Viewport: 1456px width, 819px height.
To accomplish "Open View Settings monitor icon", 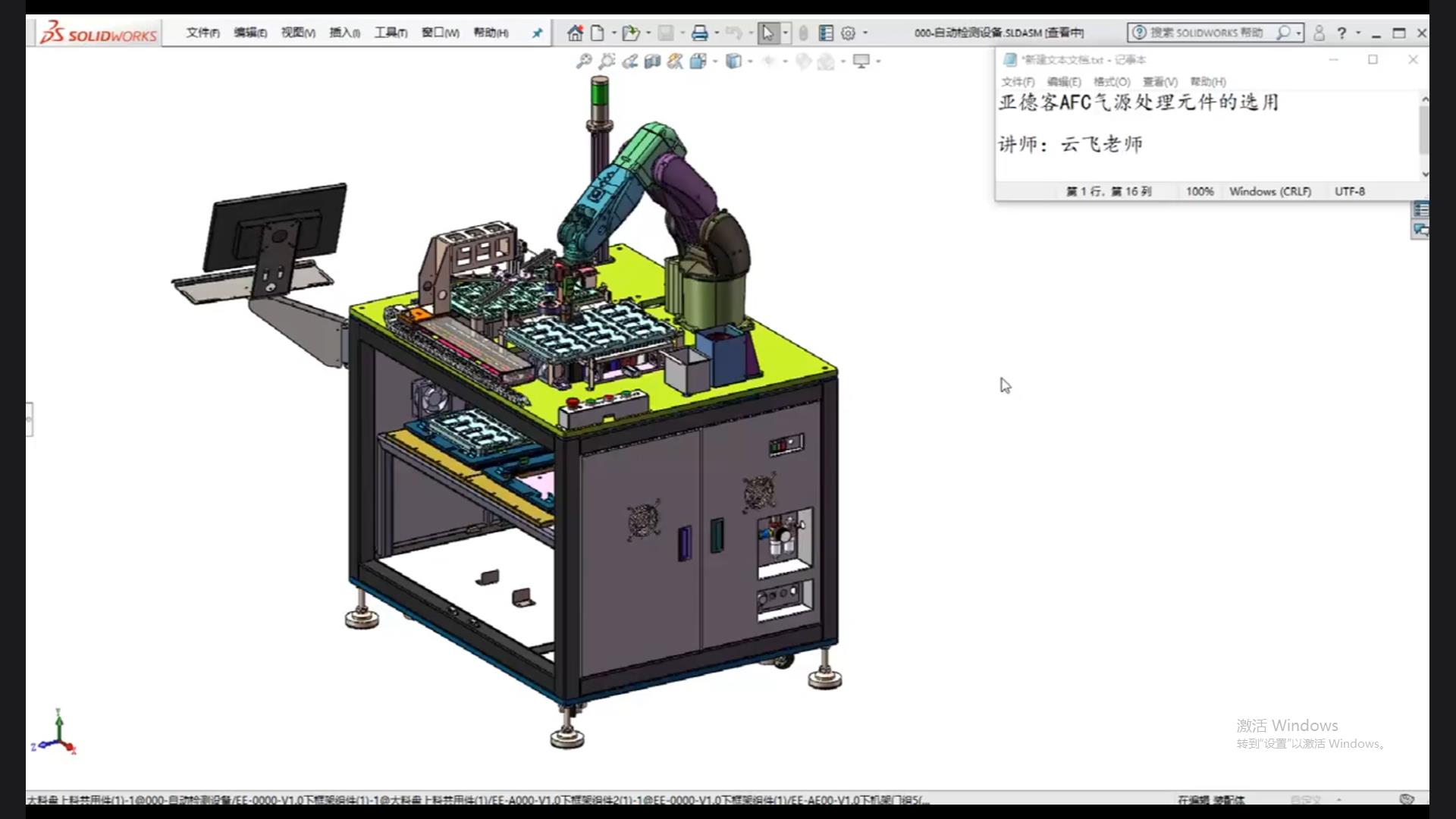I will [861, 61].
